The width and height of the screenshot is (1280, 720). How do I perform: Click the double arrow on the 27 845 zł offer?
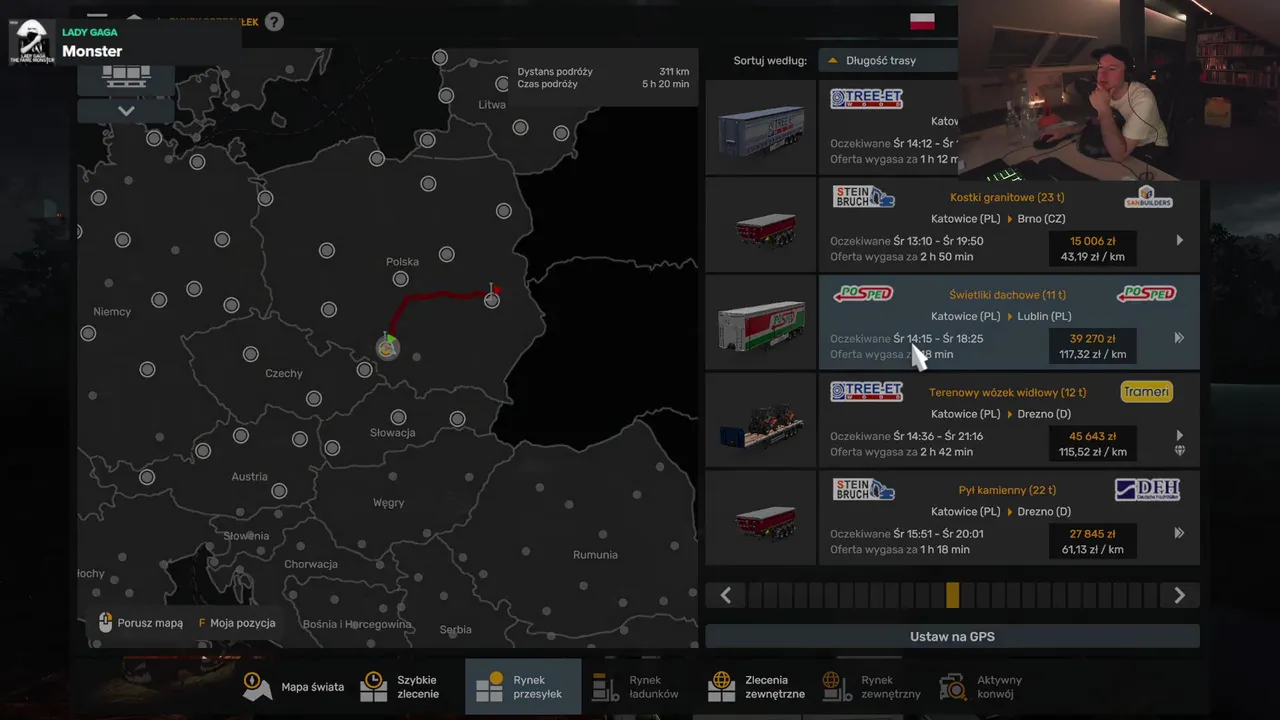tap(1179, 533)
